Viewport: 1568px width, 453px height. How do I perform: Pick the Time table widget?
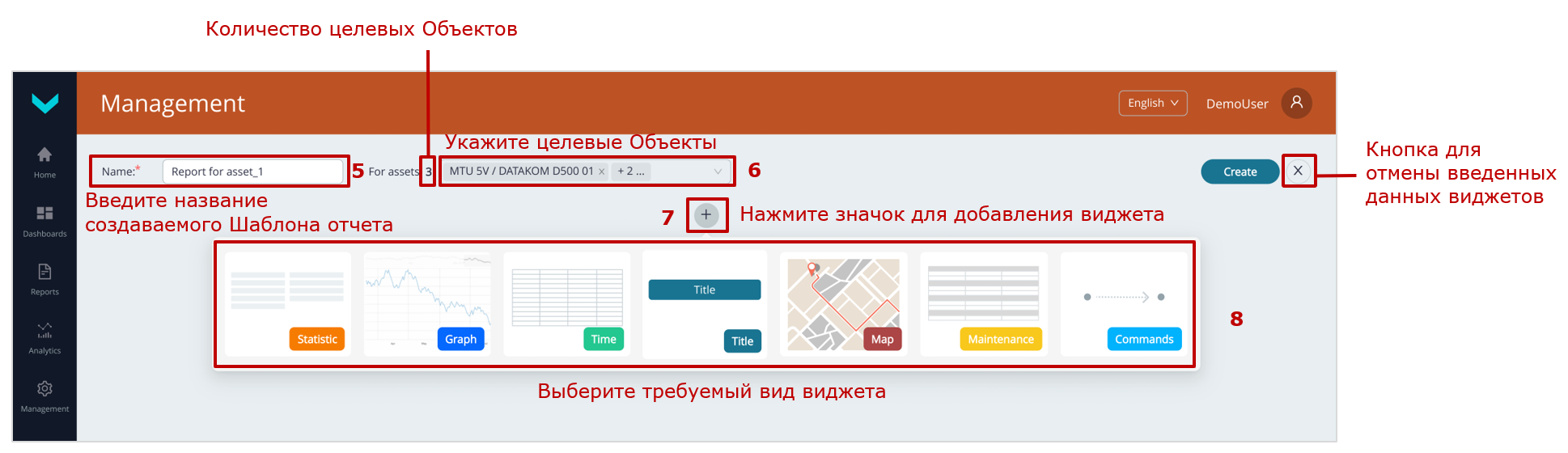pos(567,304)
